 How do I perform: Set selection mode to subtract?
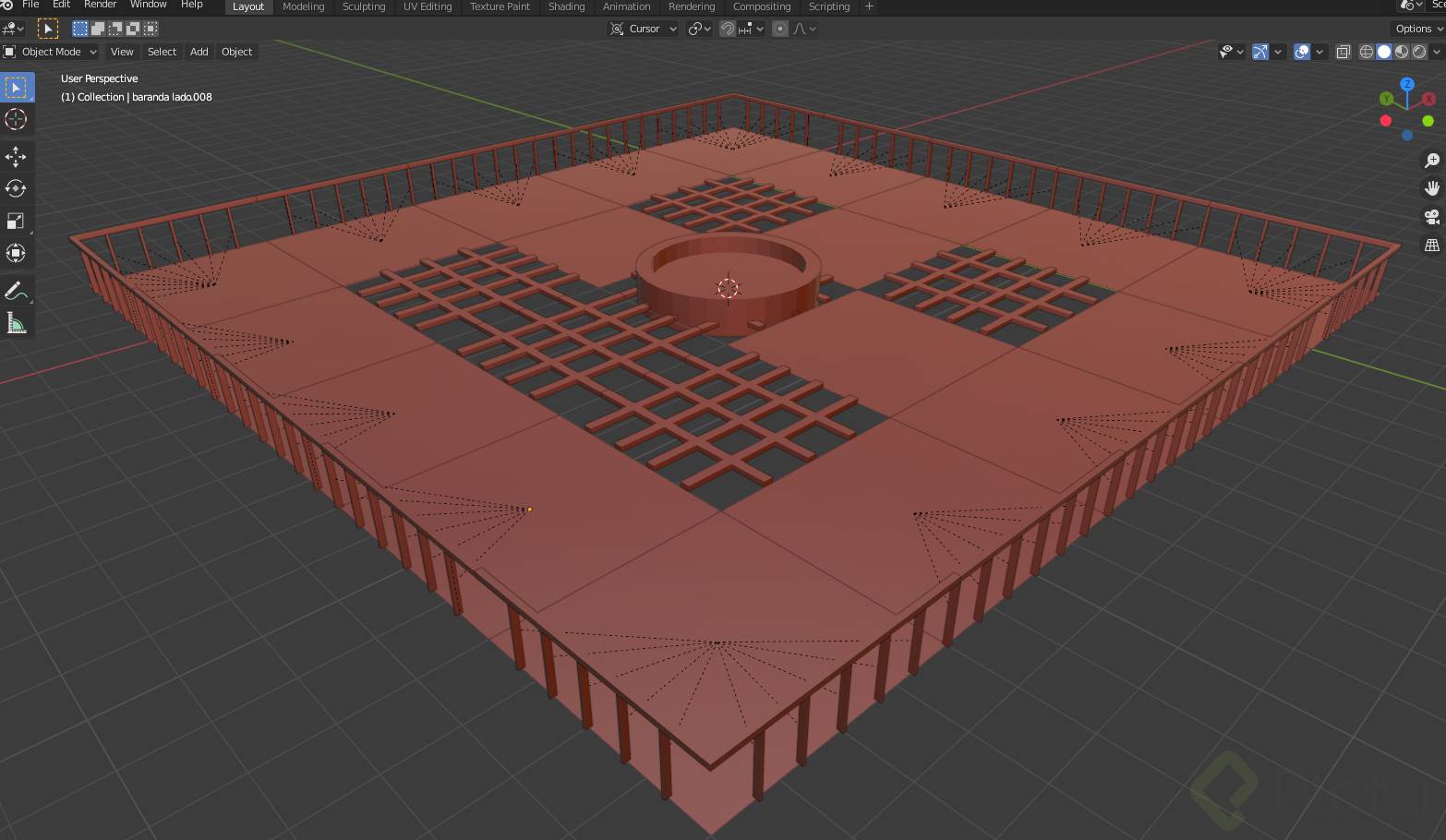click(x=115, y=29)
